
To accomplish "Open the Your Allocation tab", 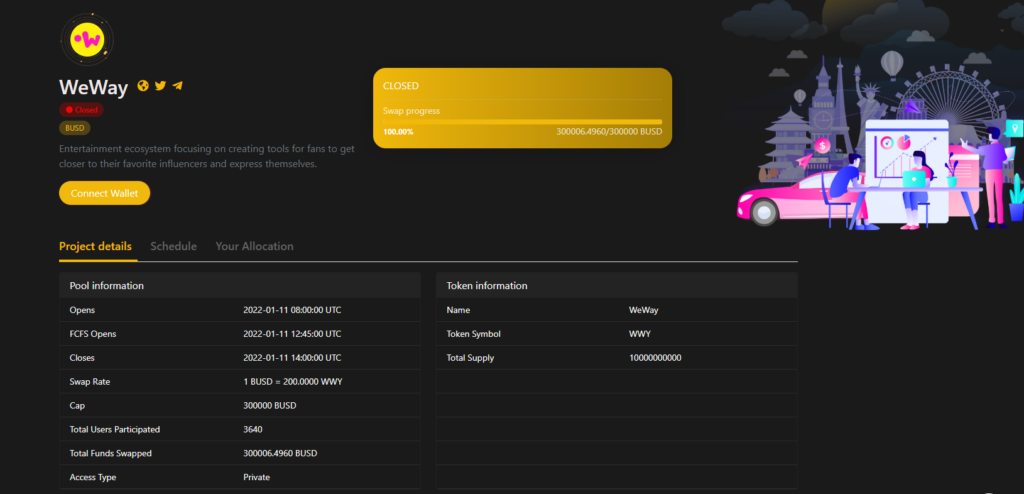I will pyautogui.click(x=255, y=246).
